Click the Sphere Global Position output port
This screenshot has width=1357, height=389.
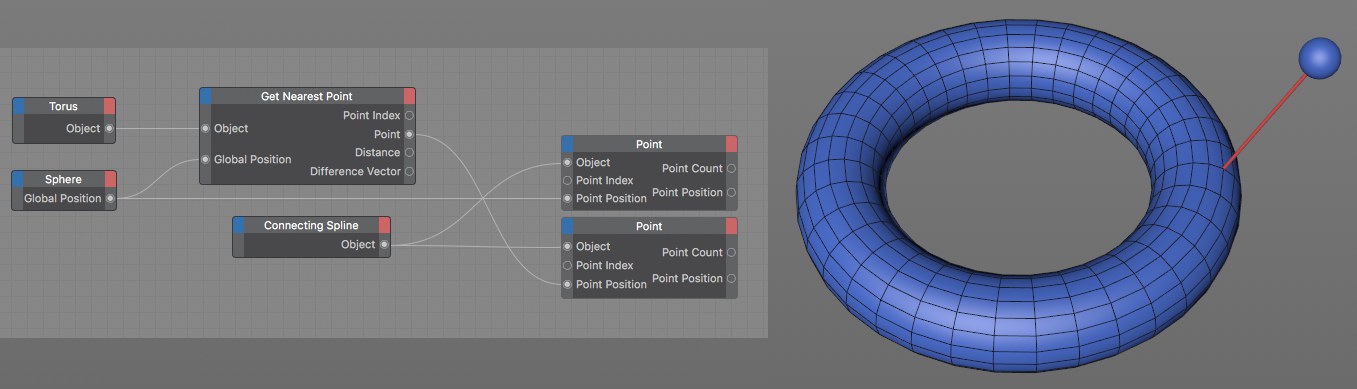coord(109,198)
